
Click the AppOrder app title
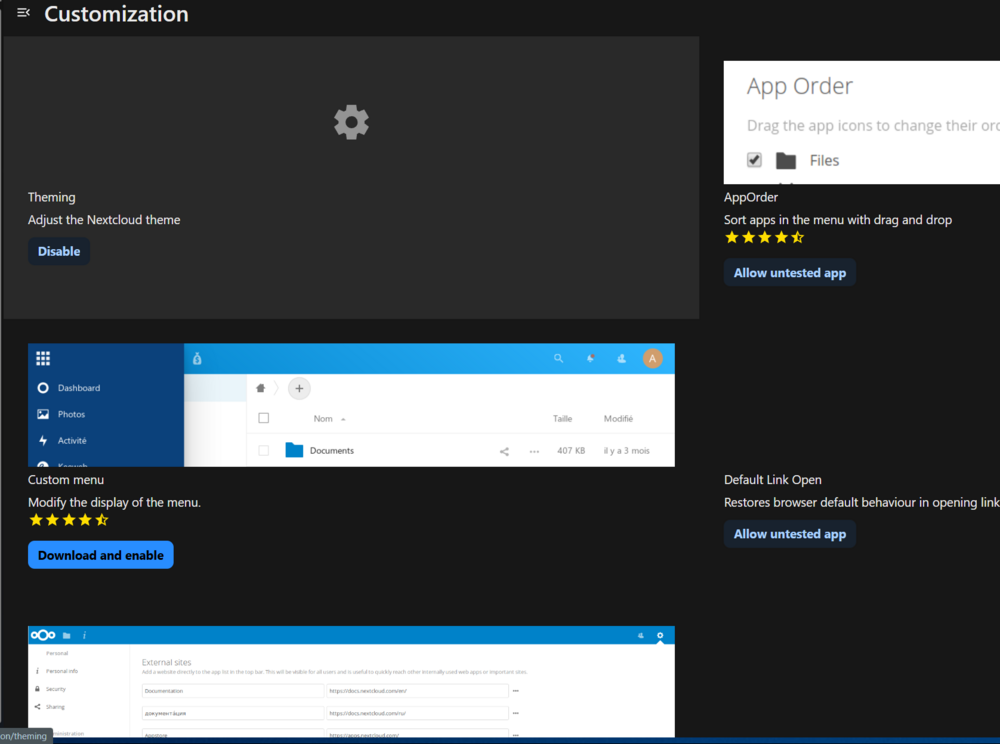point(751,197)
